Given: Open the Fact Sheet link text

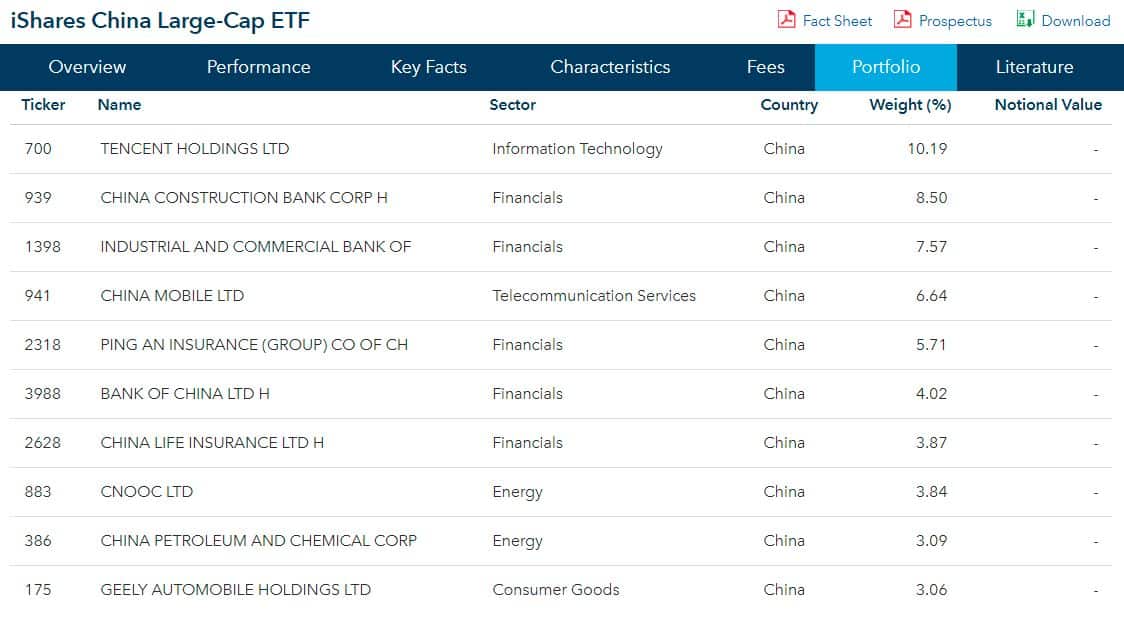Looking at the screenshot, I should 837,21.
